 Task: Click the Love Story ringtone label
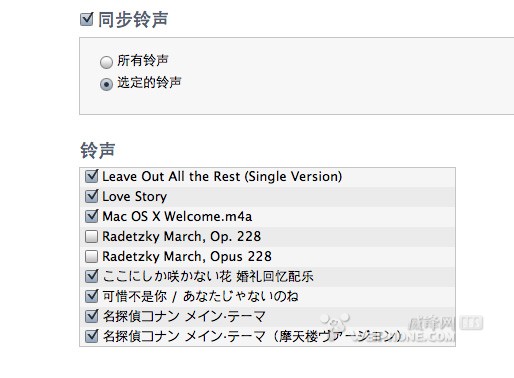134,197
